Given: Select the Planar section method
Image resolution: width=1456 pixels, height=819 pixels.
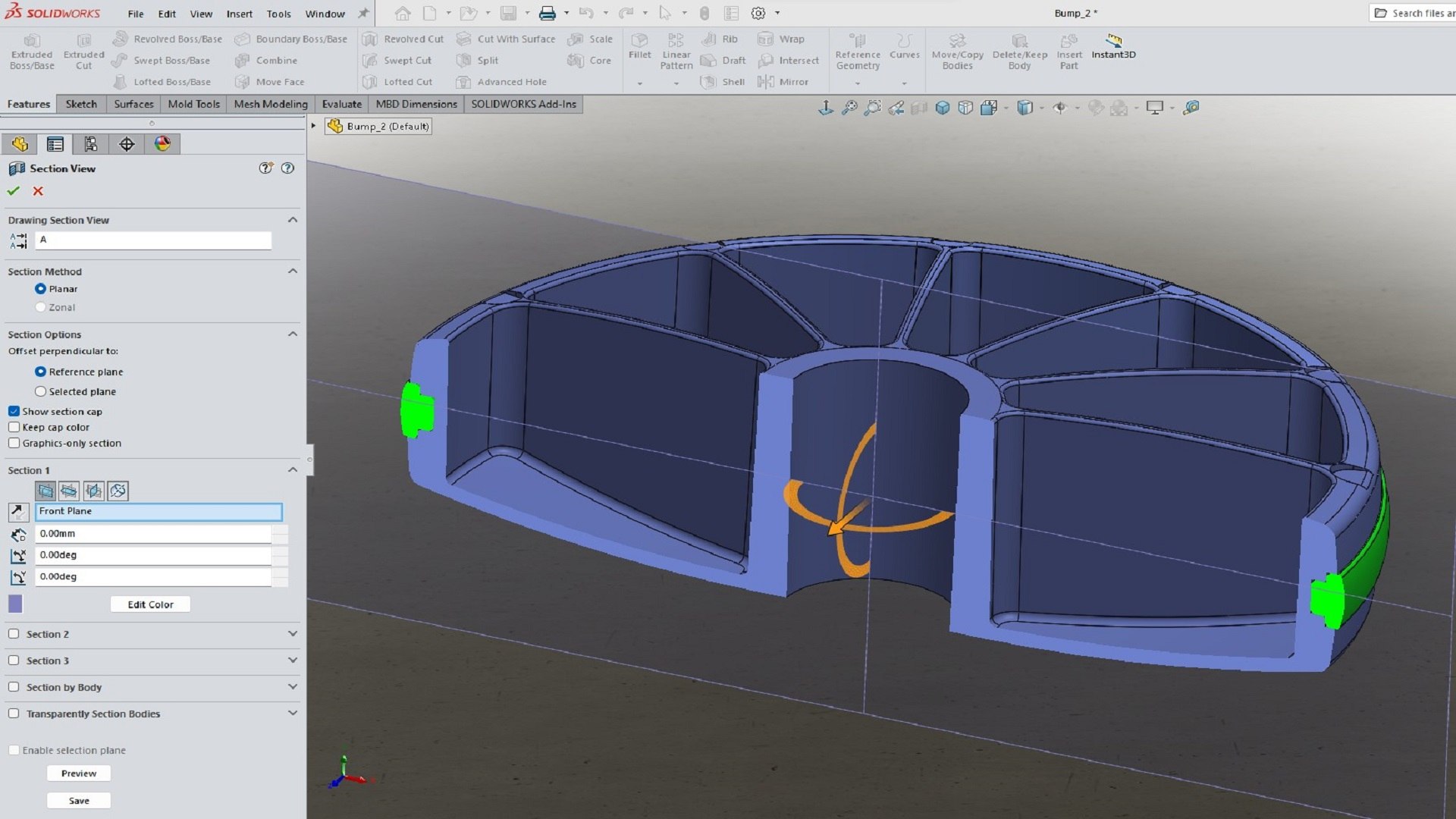Looking at the screenshot, I should 40,289.
